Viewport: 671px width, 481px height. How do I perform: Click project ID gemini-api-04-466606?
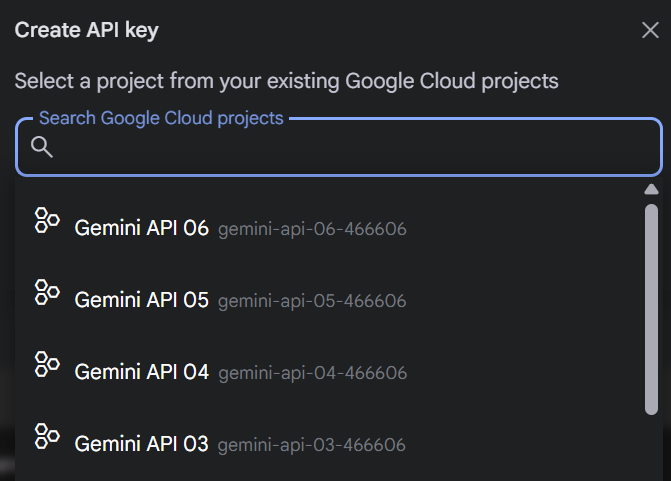312,373
